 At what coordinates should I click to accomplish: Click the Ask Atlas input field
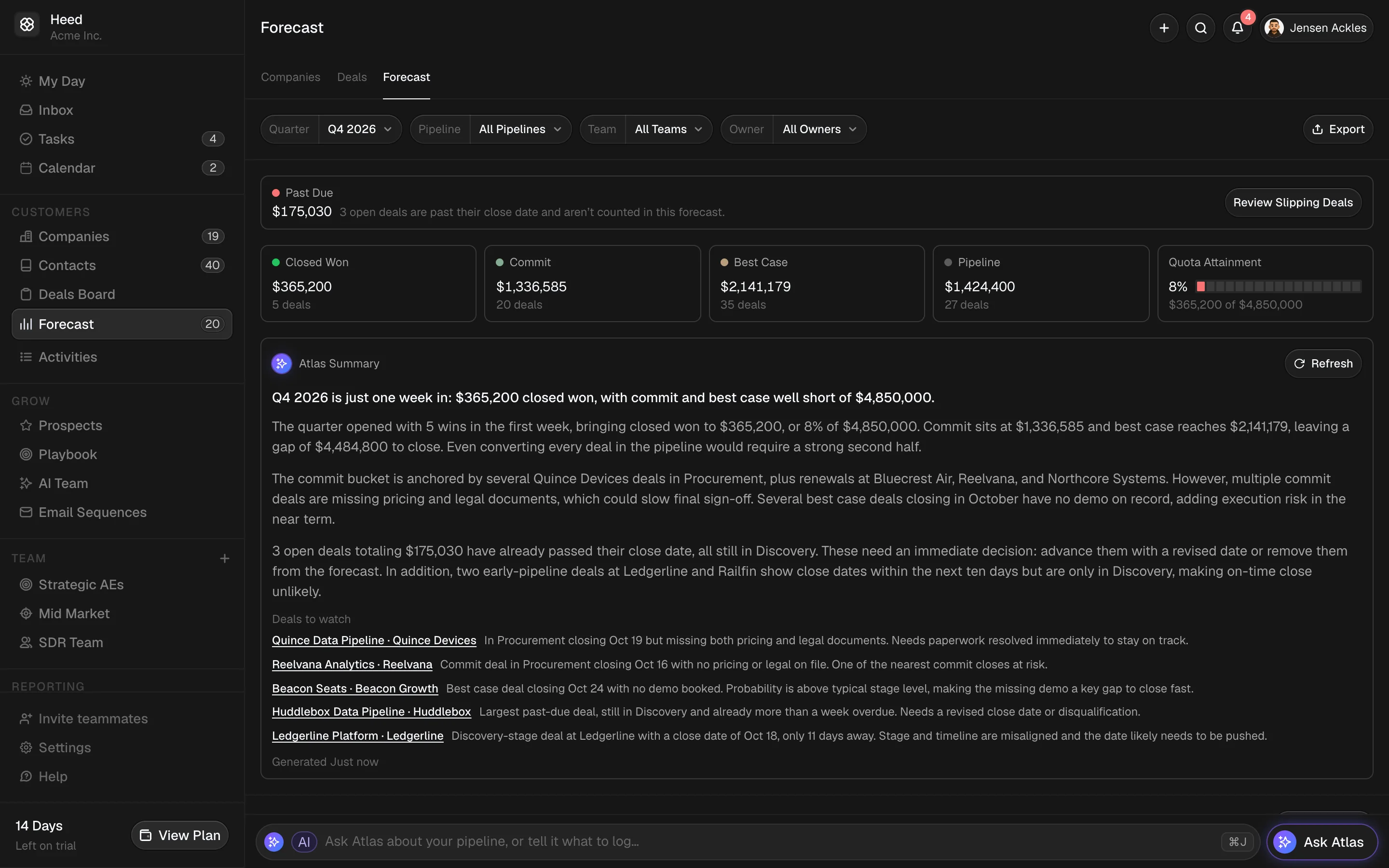click(758, 841)
